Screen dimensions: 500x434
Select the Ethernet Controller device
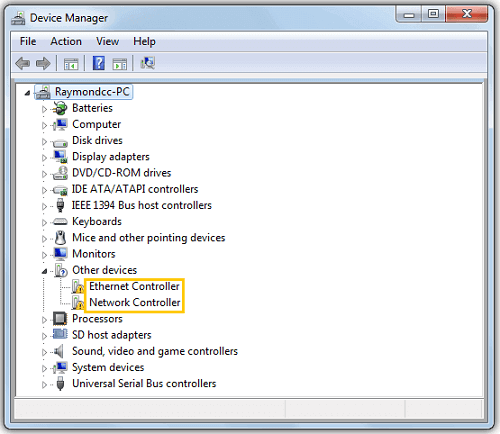click(134, 286)
